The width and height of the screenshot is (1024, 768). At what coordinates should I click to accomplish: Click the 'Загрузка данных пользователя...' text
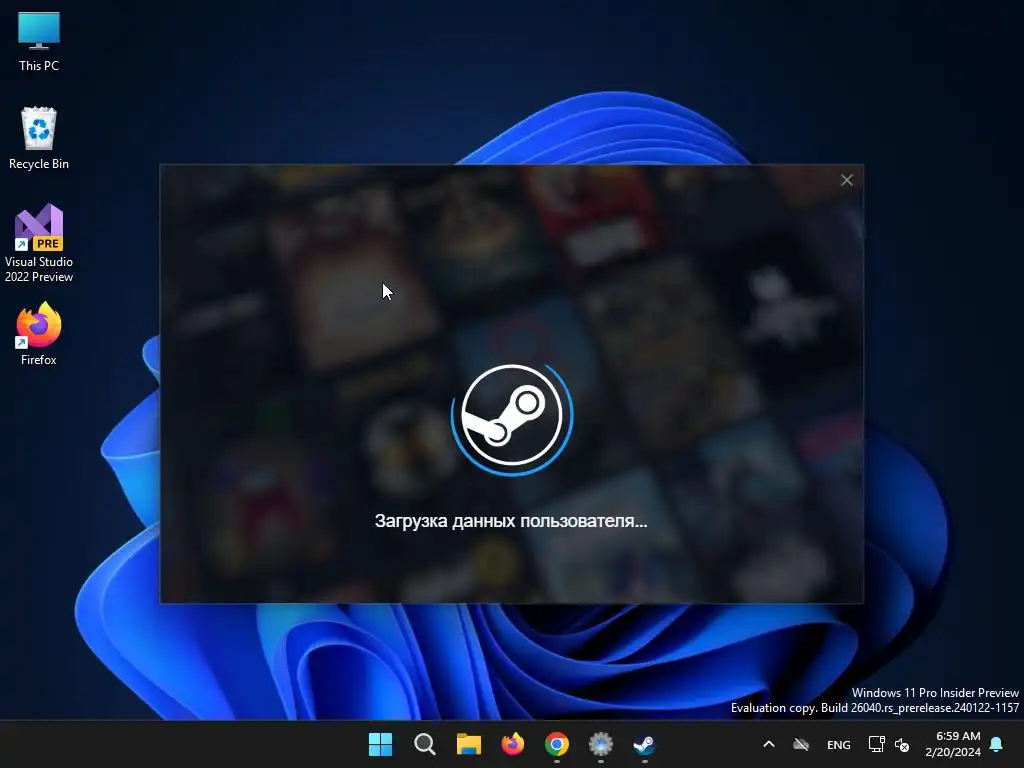tap(511, 521)
